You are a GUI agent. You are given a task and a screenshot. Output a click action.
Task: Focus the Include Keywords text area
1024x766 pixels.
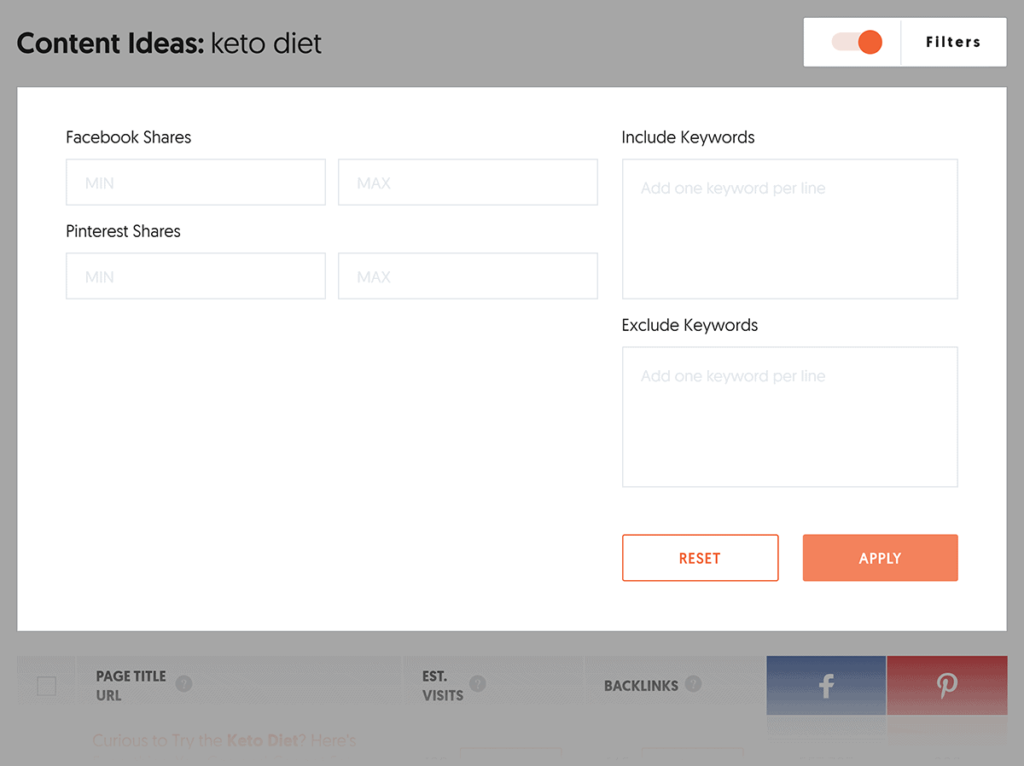pos(789,229)
